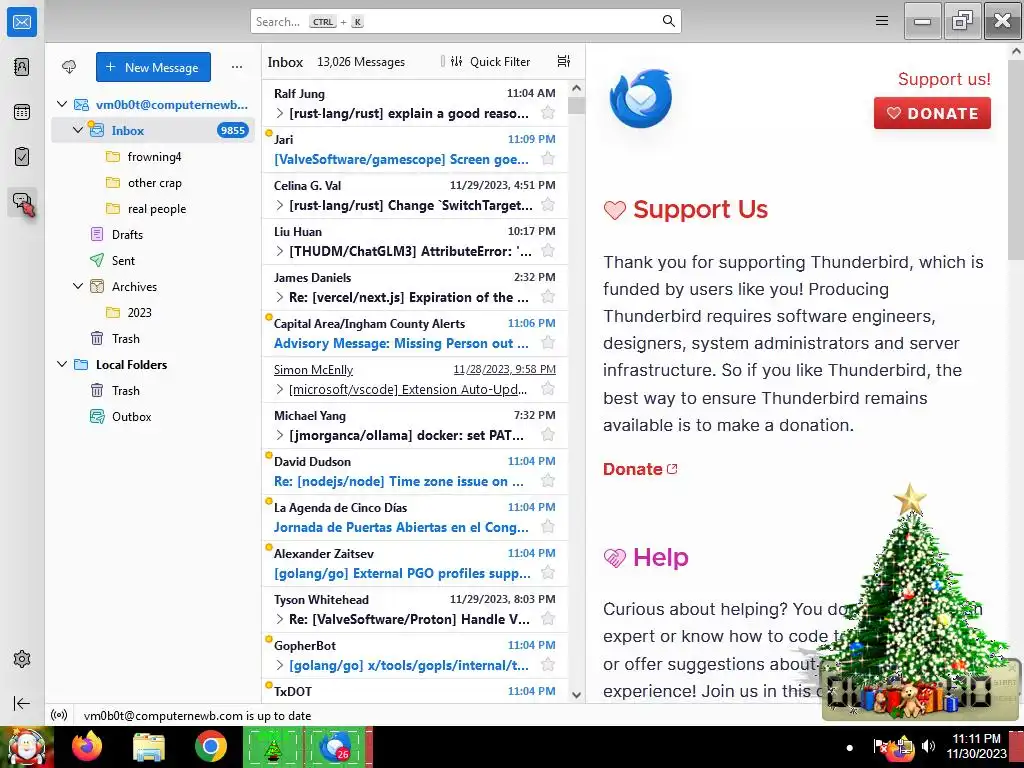This screenshot has width=1024, height=768.
Task: Open Thunderbird taskbar icon with badge
Action: click(337, 747)
